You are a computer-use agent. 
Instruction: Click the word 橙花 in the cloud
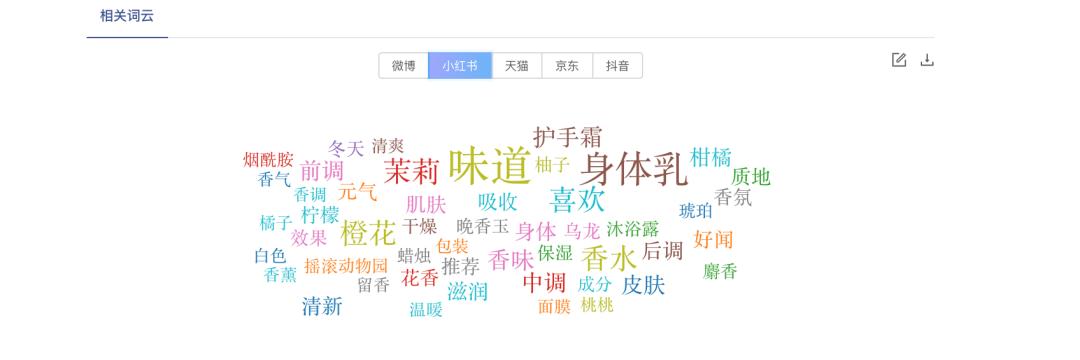coord(368,233)
